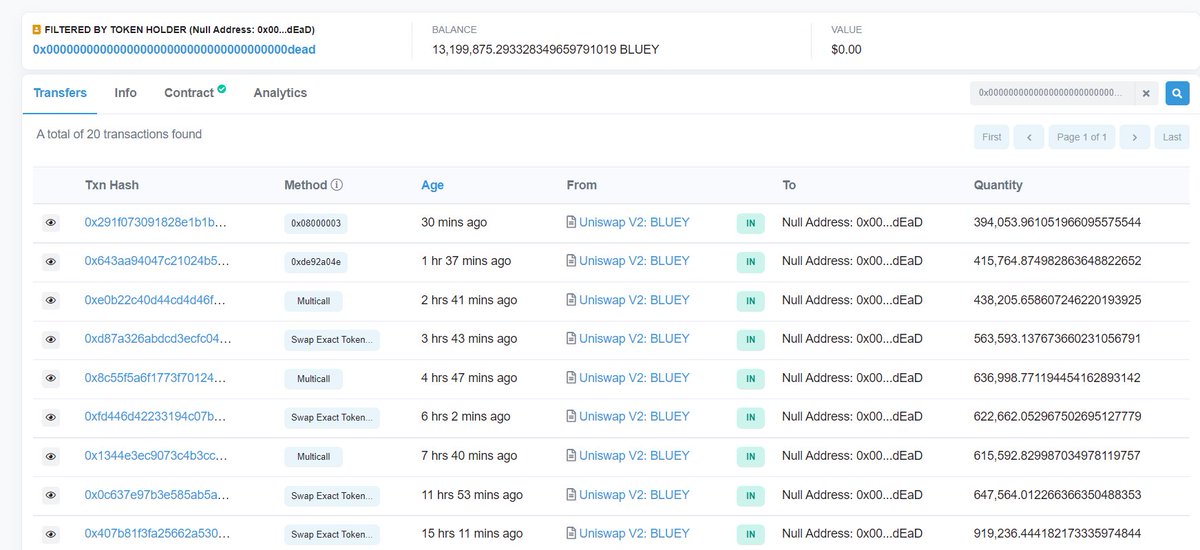Toggle the Age column header format

click(433, 185)
